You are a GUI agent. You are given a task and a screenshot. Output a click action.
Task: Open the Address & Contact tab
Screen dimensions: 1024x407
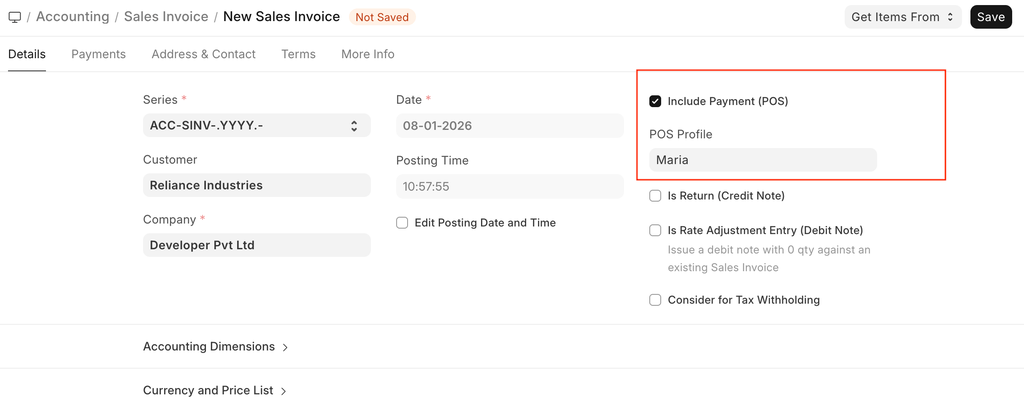tap(203, 54)
